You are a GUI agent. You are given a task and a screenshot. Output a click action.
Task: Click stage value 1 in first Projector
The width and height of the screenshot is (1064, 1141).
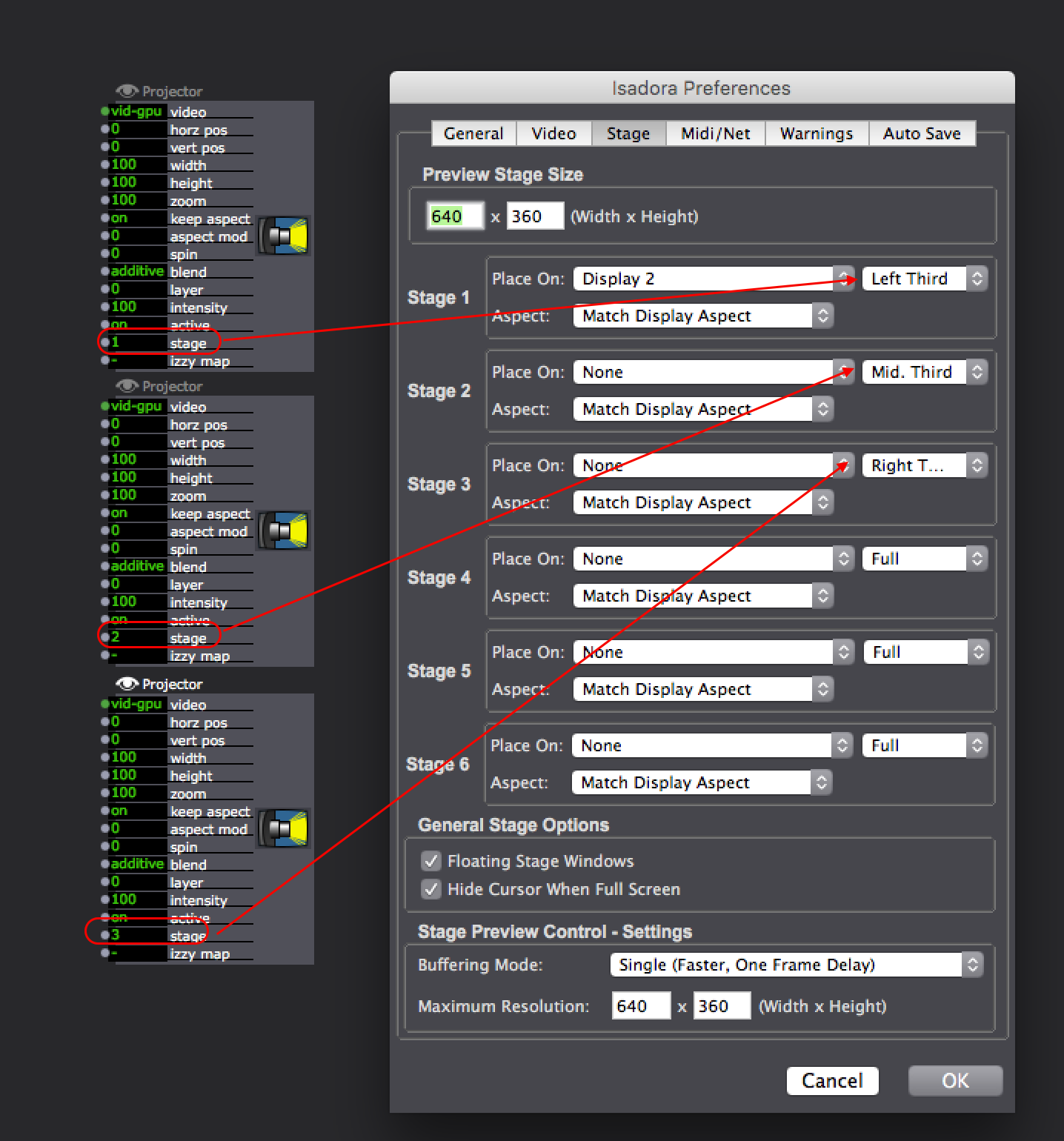[x=138, y=342]
